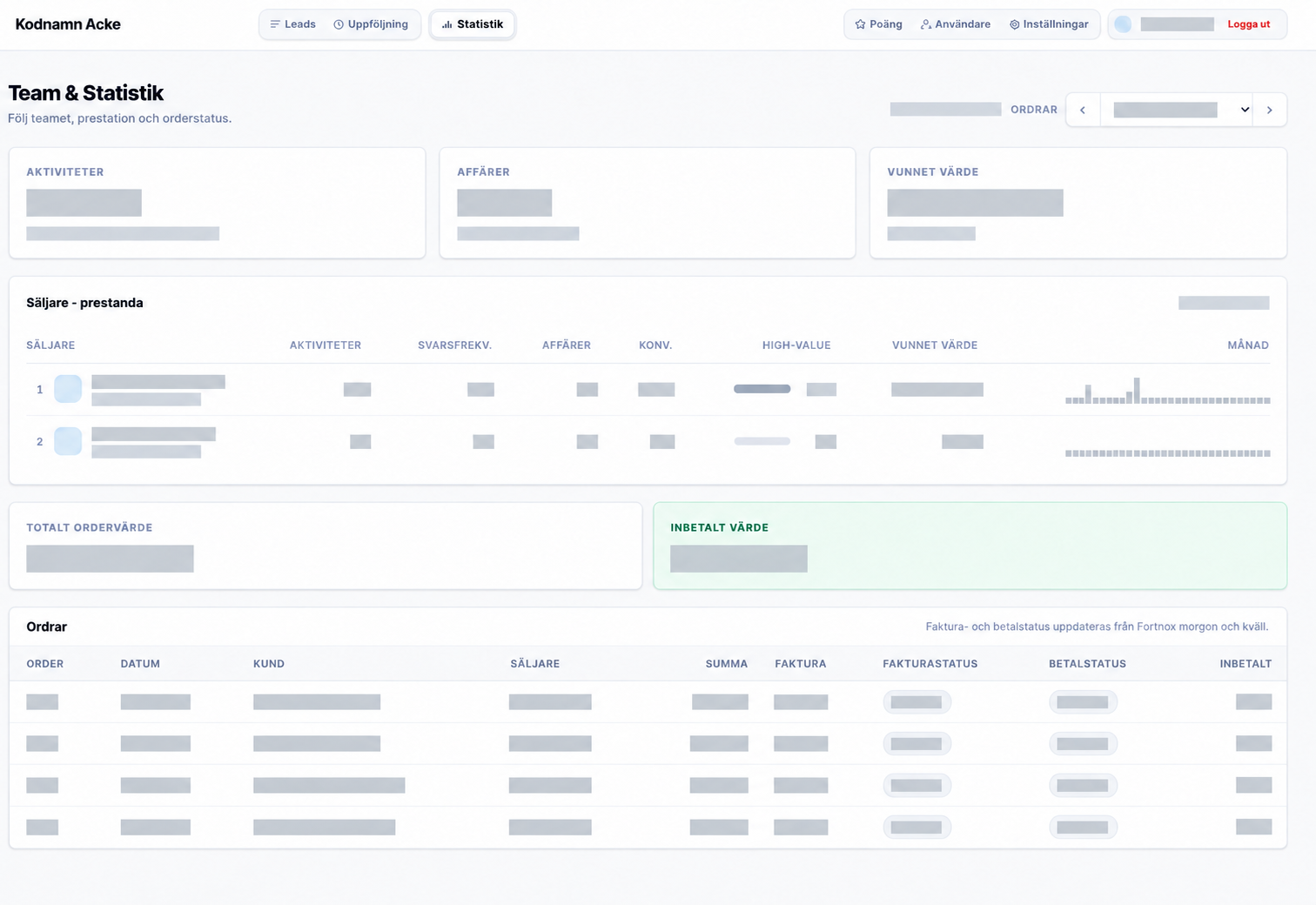Select the Statistik tab
The height and width of the screenshot is (905, 1316).
(x=473, y=24)
